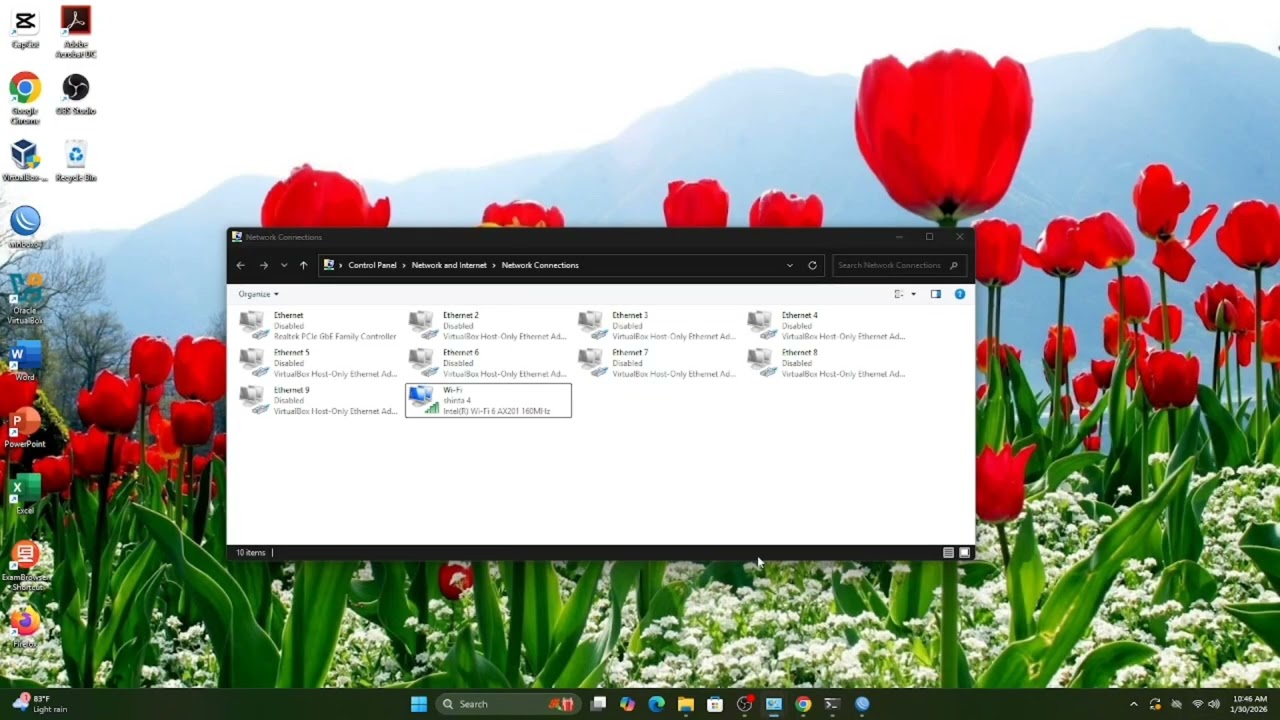Open Microsoft Edge from taskbar
Viewport: 1280px width, 720px height.
click(x=656, y=704)
